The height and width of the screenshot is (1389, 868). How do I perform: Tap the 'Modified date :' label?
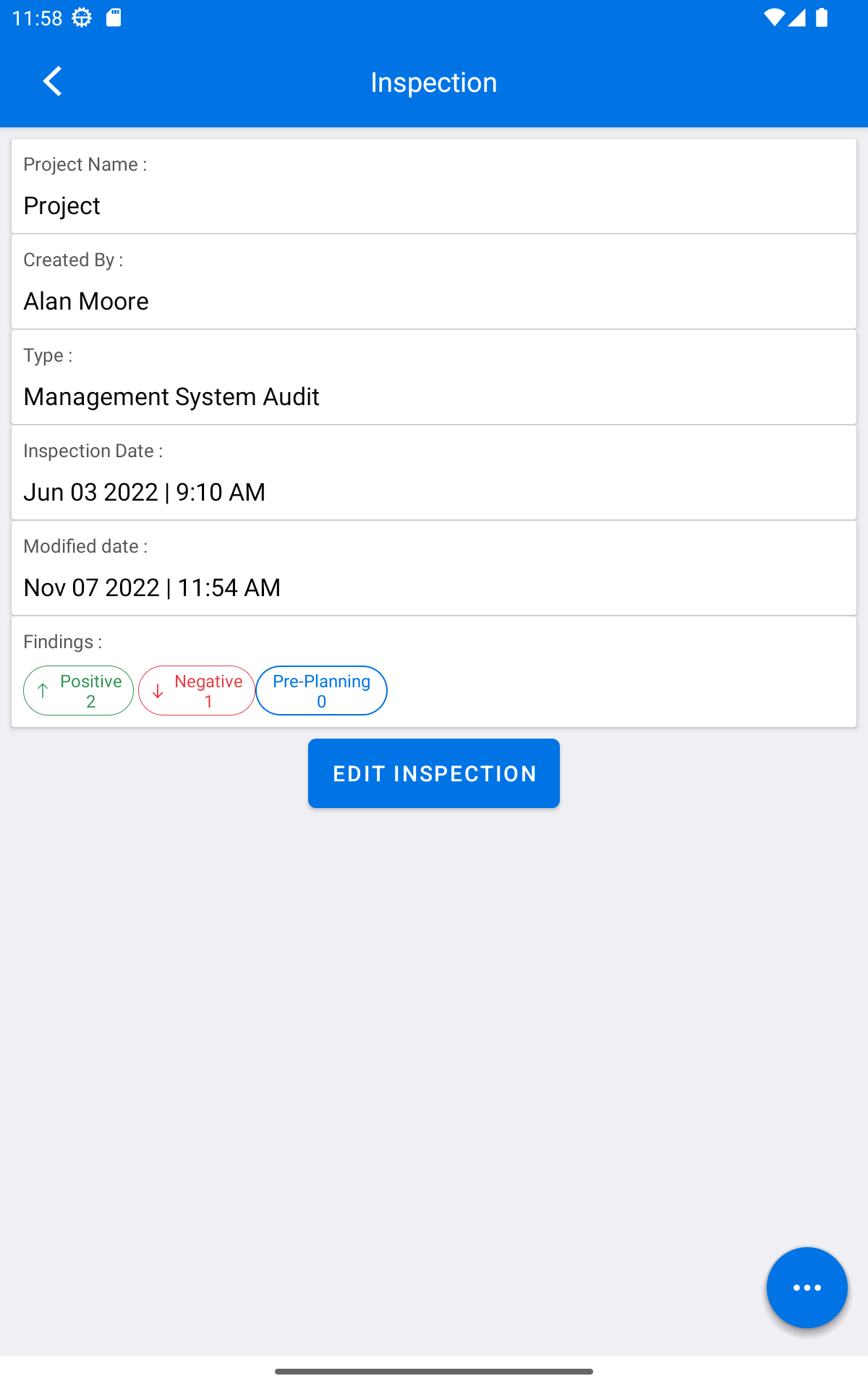tap(85, 546)
